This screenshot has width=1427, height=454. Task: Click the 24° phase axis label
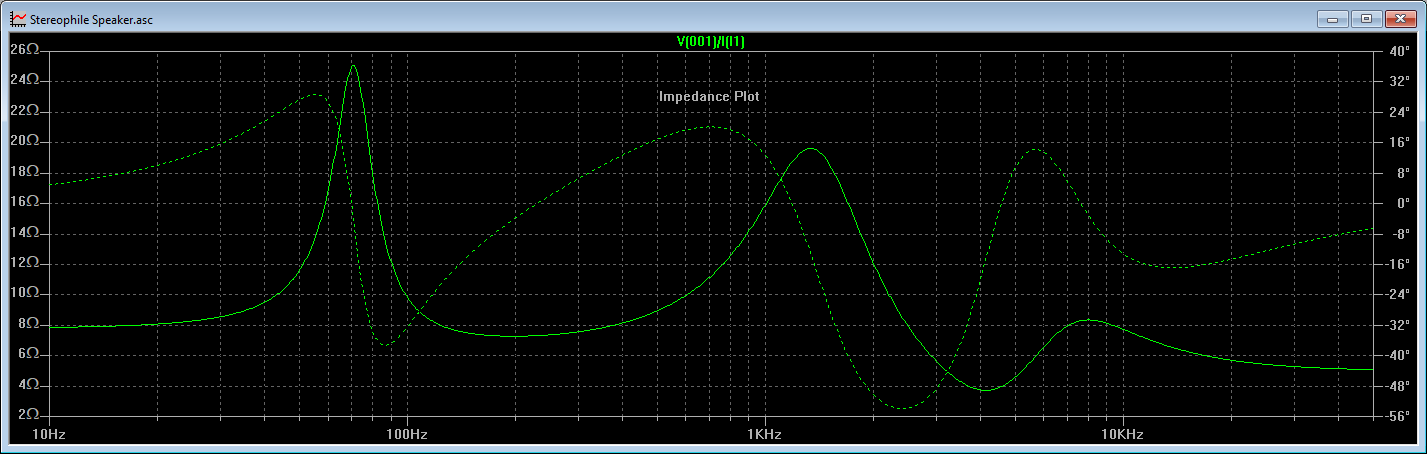[x=1398, y=110]
